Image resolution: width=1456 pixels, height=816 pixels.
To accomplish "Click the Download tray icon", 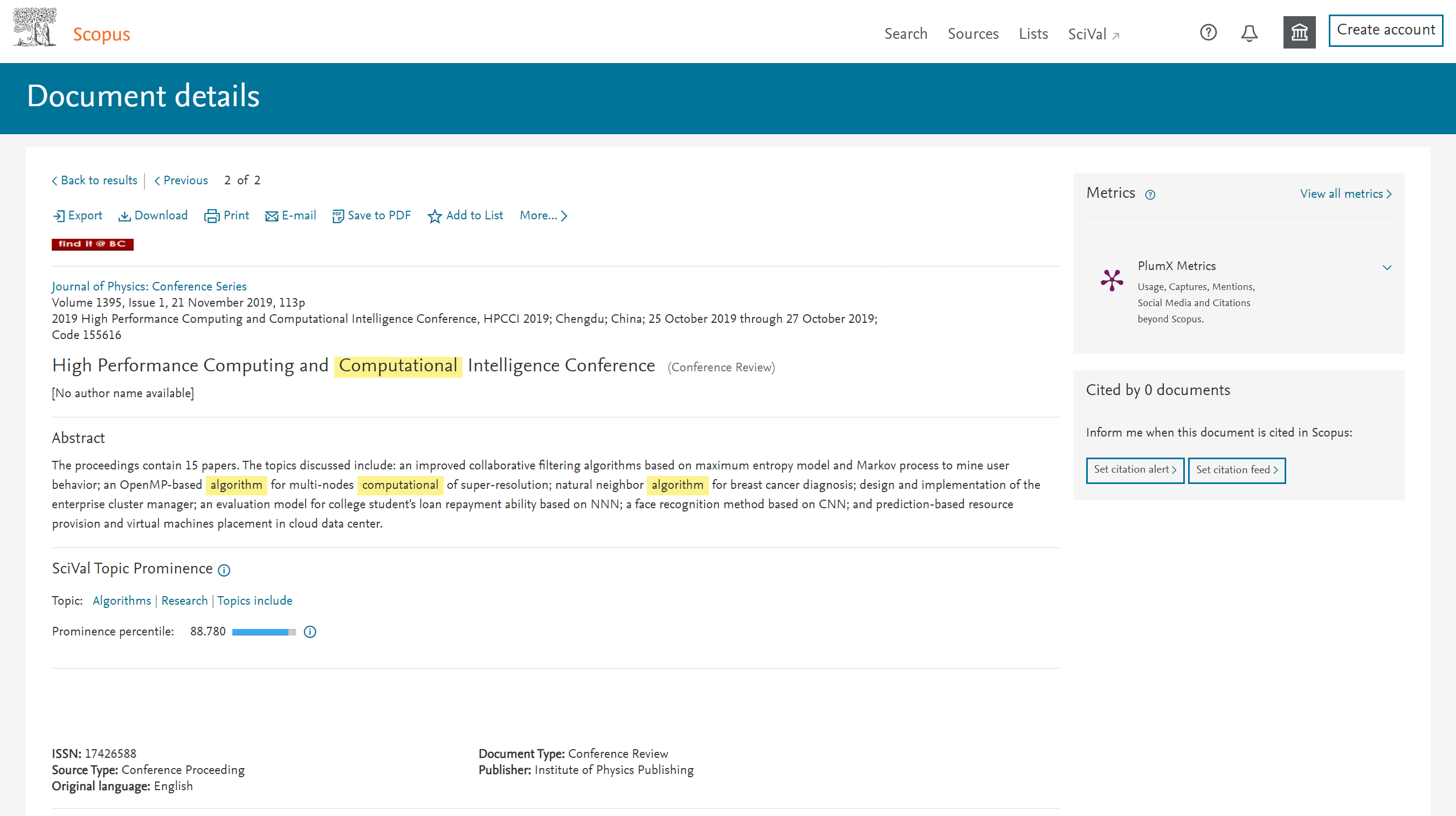I will pyautogui.click(x=125, y=216).
